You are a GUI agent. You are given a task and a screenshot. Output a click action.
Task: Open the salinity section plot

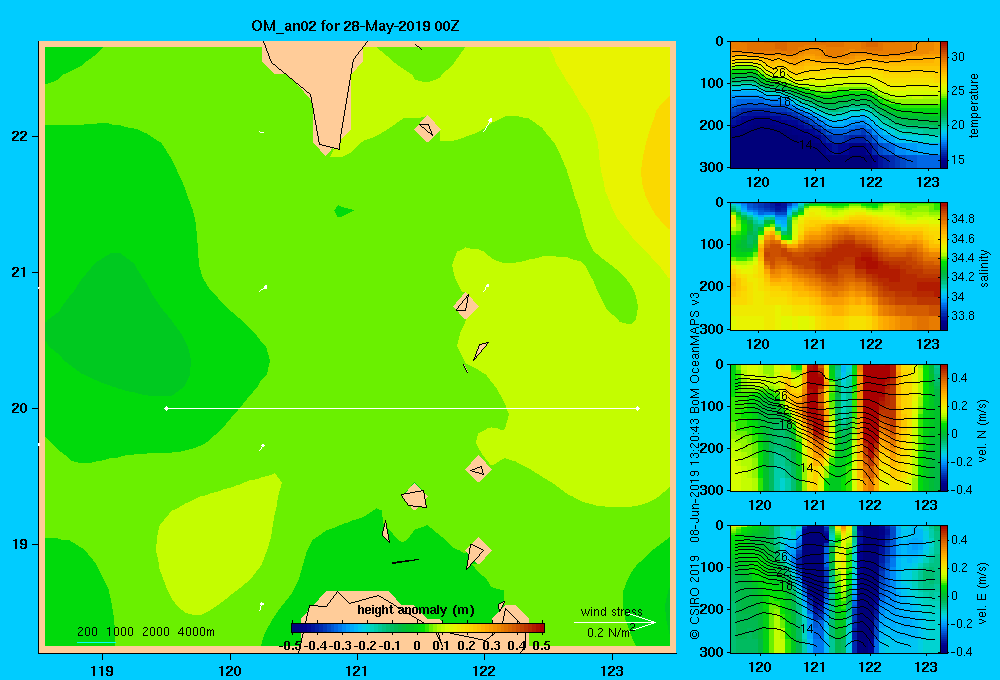tap(835, 266)
